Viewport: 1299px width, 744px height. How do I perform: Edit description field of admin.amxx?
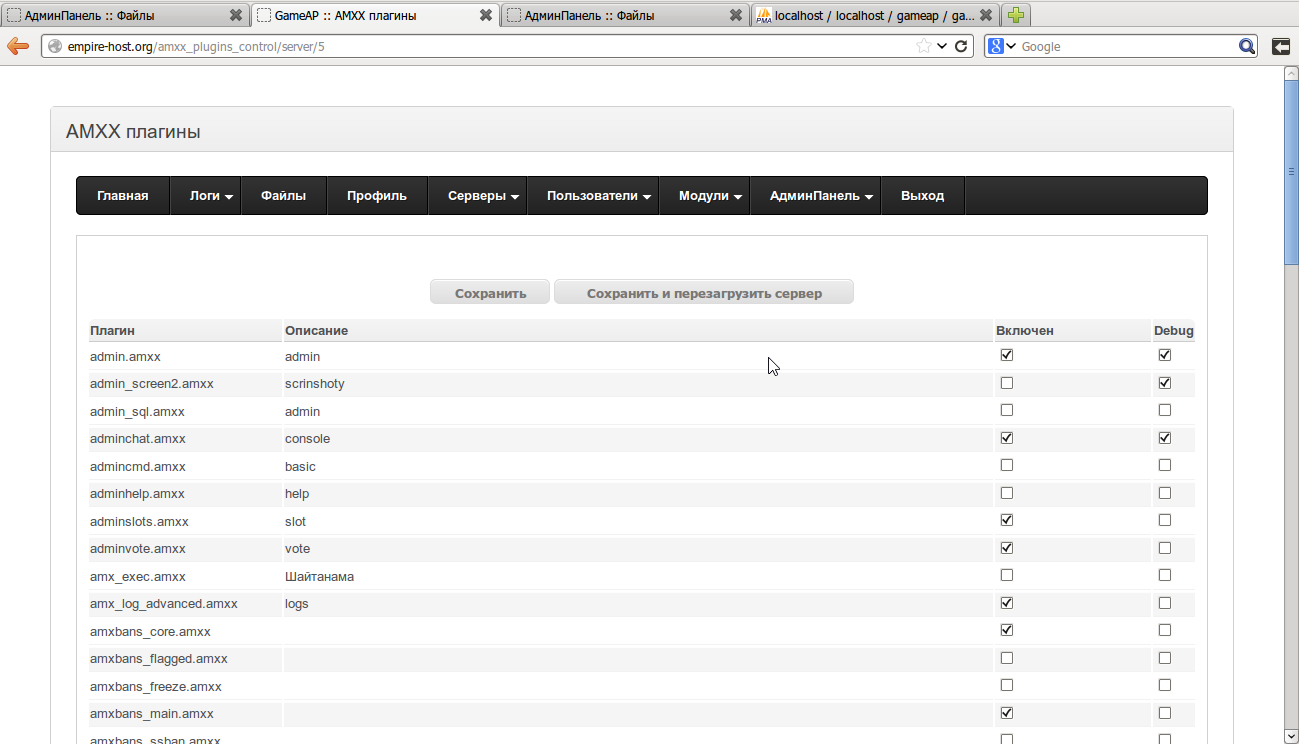[637, 356]
